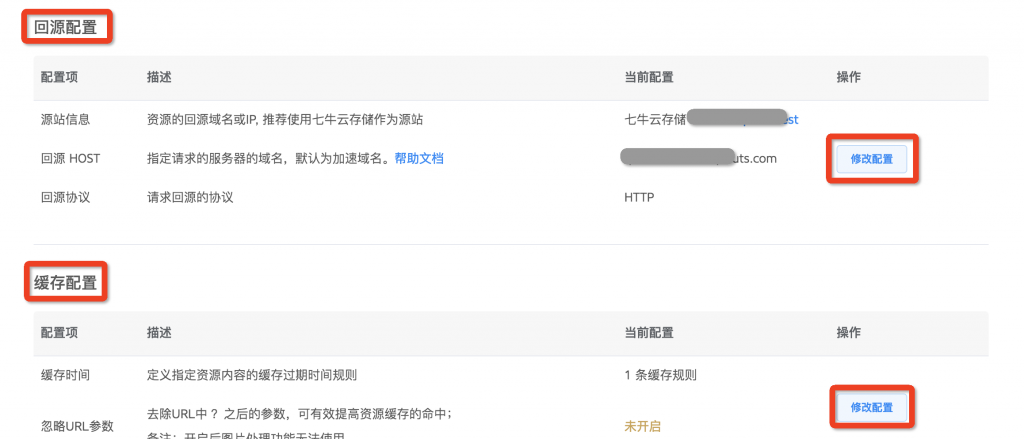Select the 源站信息 row label
The image size is (1024, 439).
point(65,120)
